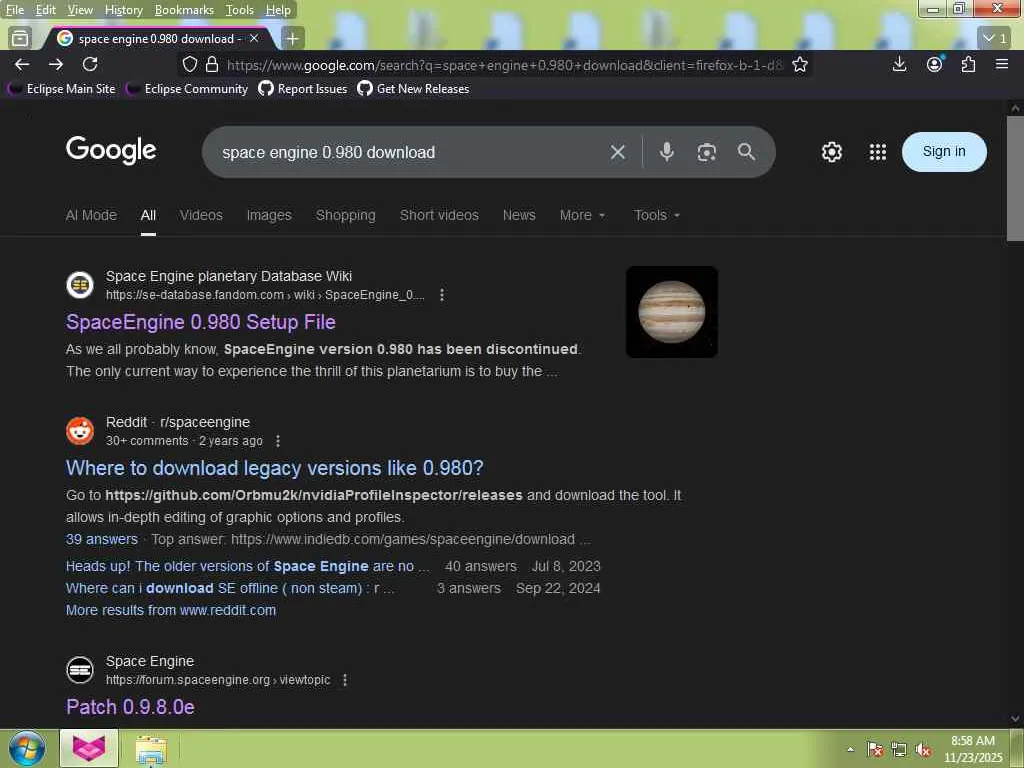
Task: Open the Google apps grid
Action: tap(878, 152)
